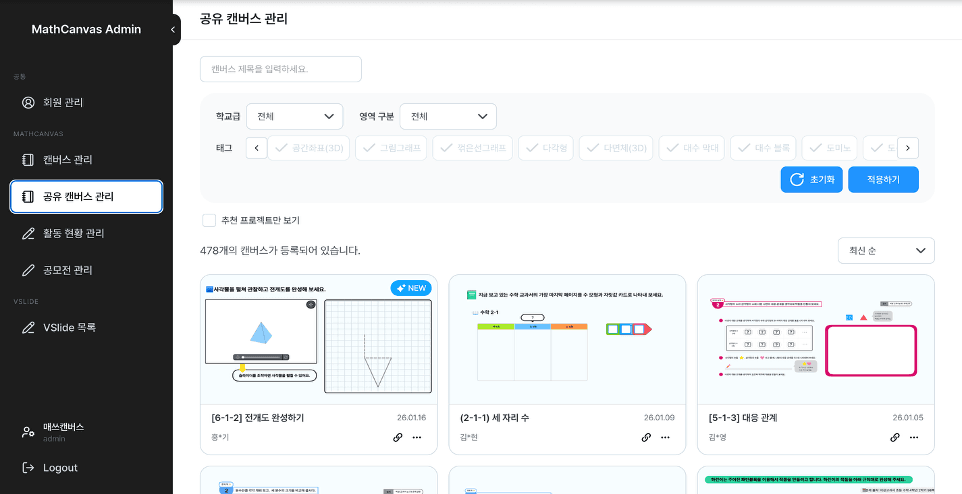Click the title [6-1-2] 전개도 완성하기
The height and width of the screenshot is (494, 962).
tap(257, 418)
